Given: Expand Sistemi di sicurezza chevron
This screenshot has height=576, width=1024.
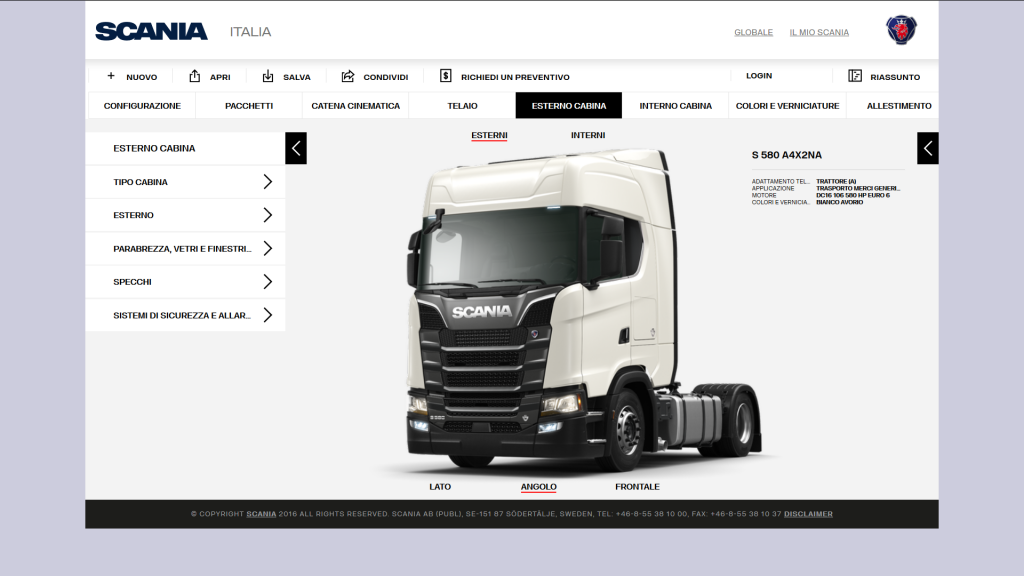Looking at the screenshot, I should pos(268,315).
